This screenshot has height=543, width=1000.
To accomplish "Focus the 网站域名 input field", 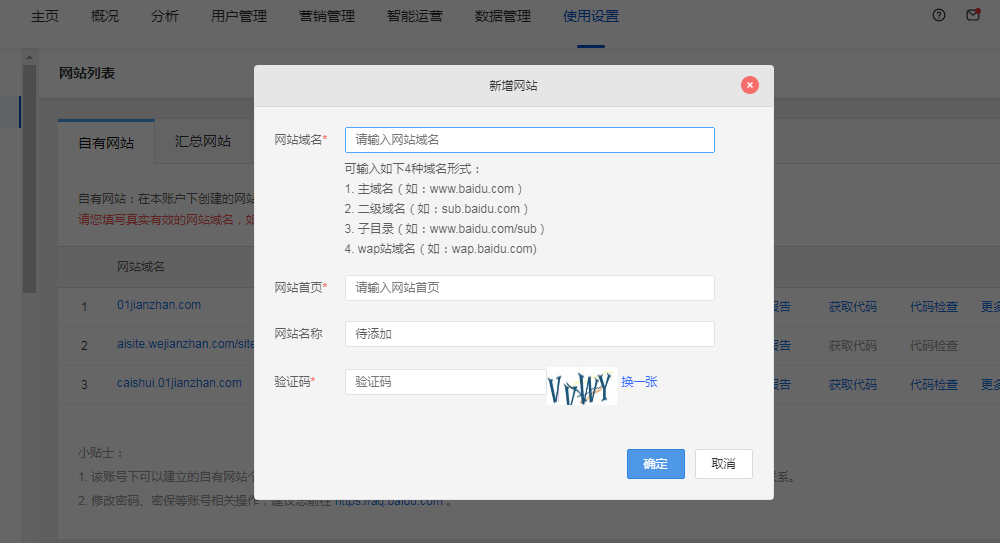I will click(x=529, y=140).
